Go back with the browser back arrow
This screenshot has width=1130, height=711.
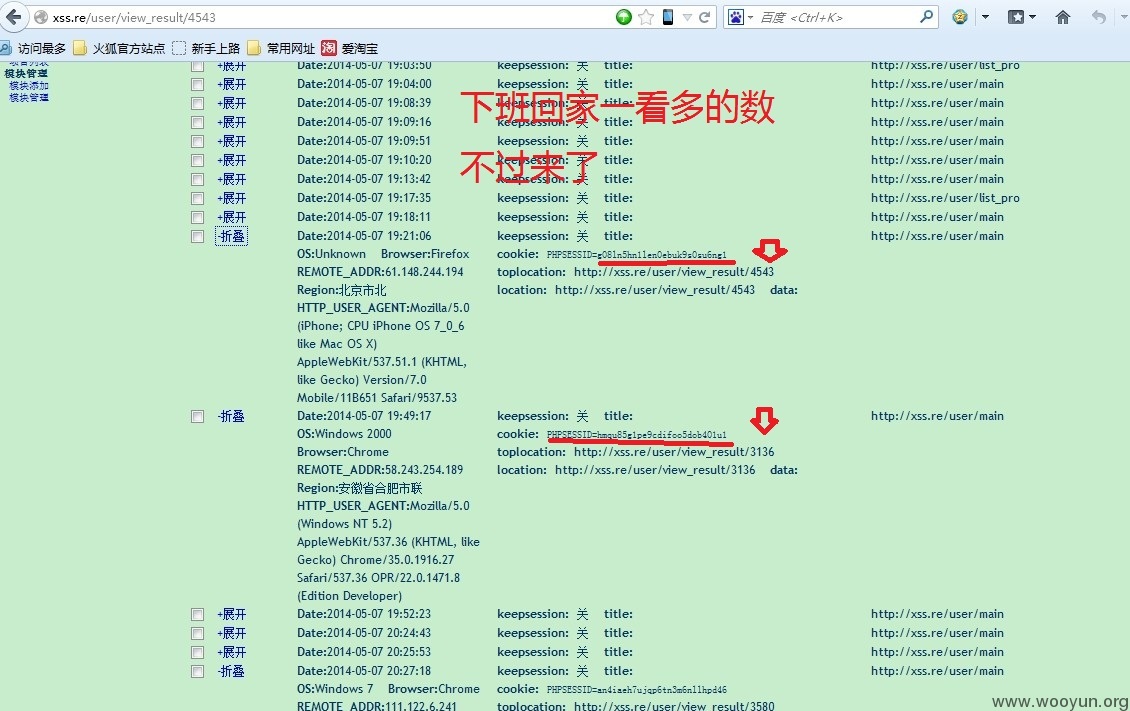[x=13, y=17]
